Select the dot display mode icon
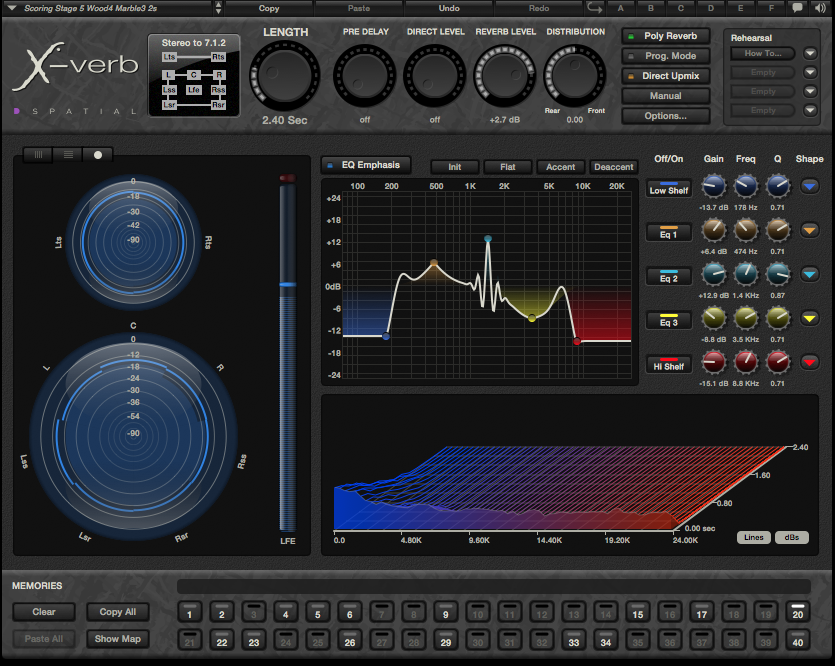Viewport: 835px width, 666px height. pos(96,155)
